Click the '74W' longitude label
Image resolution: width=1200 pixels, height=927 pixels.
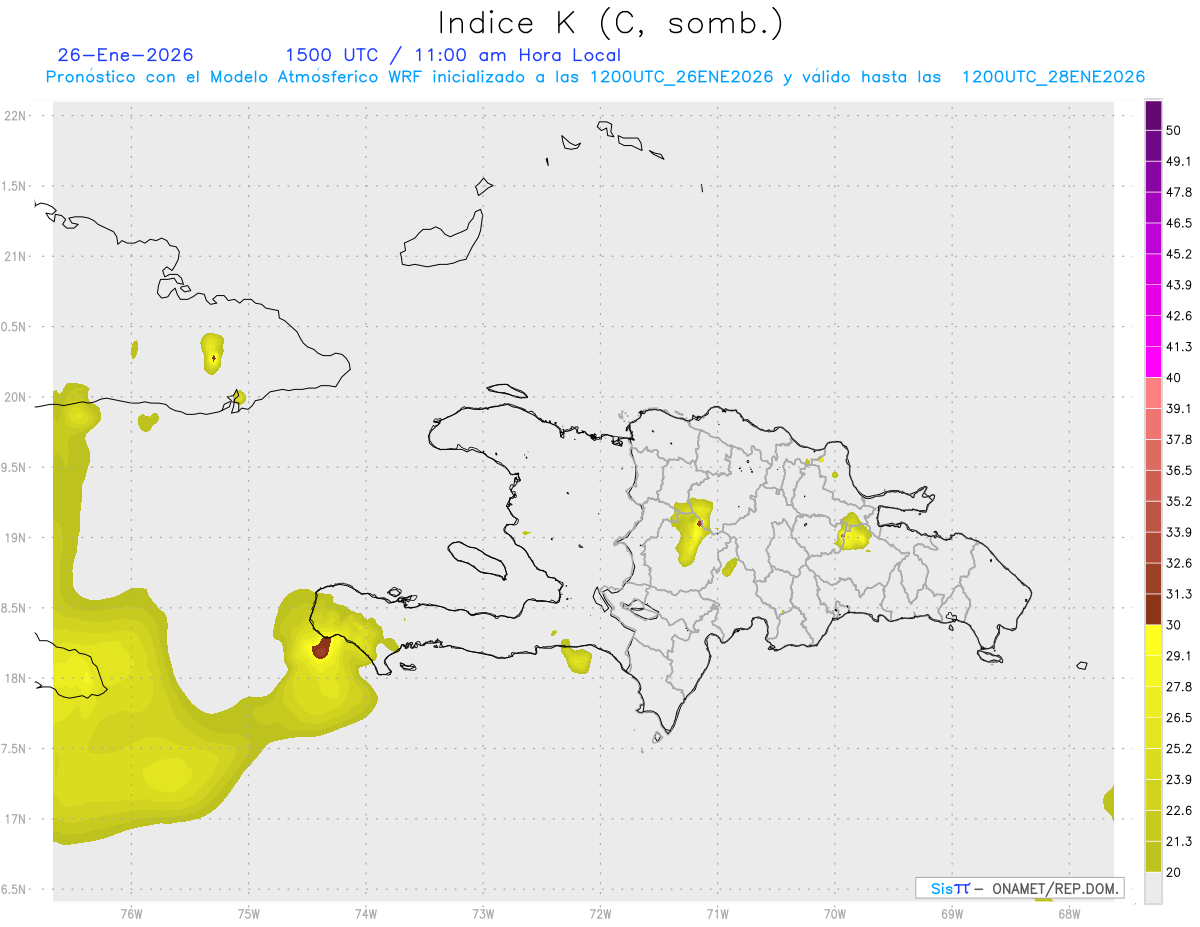click(x=365, y=914)
